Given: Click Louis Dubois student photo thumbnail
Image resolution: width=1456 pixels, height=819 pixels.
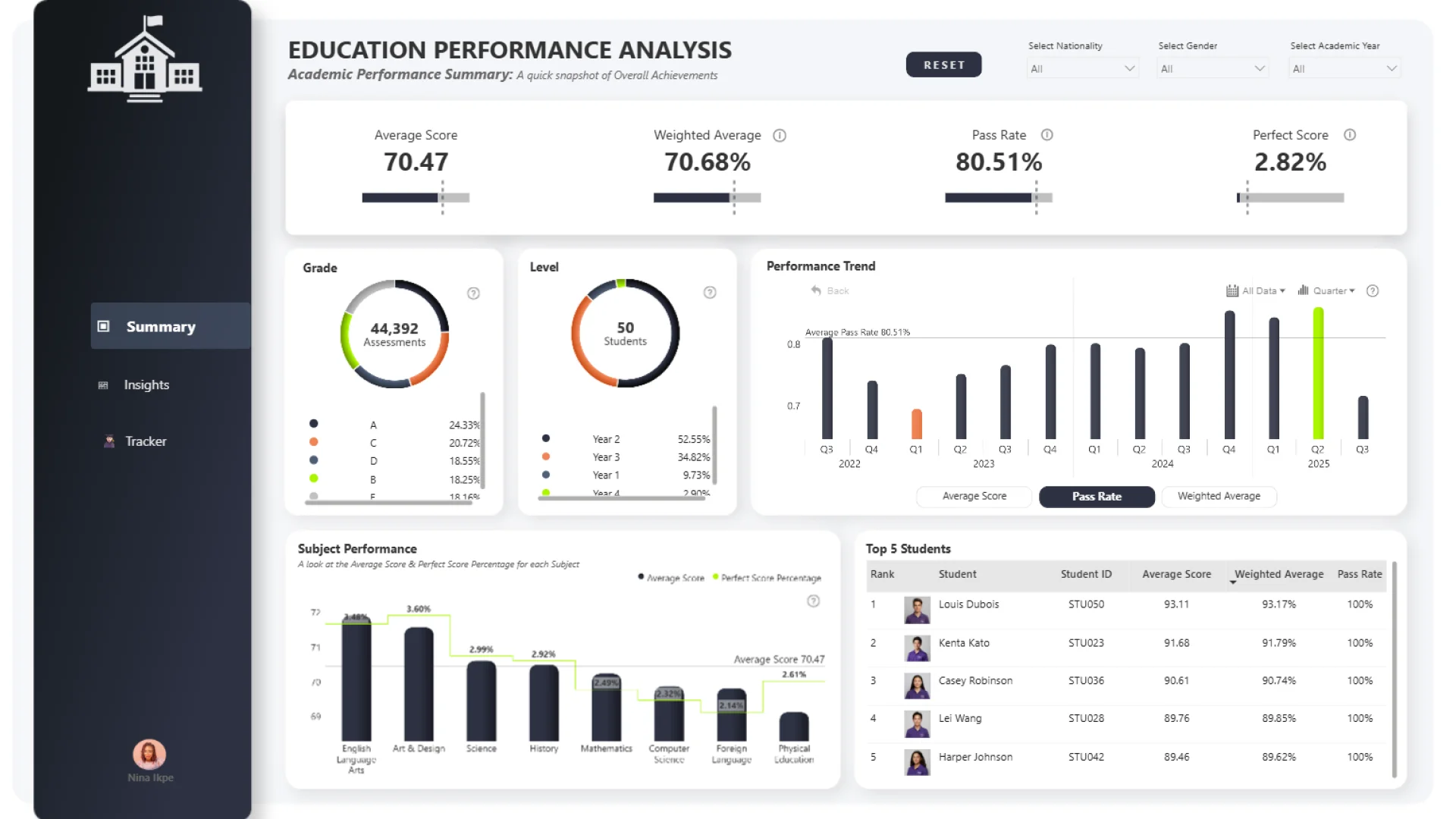Looking at the screenshot, I should click(917, 610).
